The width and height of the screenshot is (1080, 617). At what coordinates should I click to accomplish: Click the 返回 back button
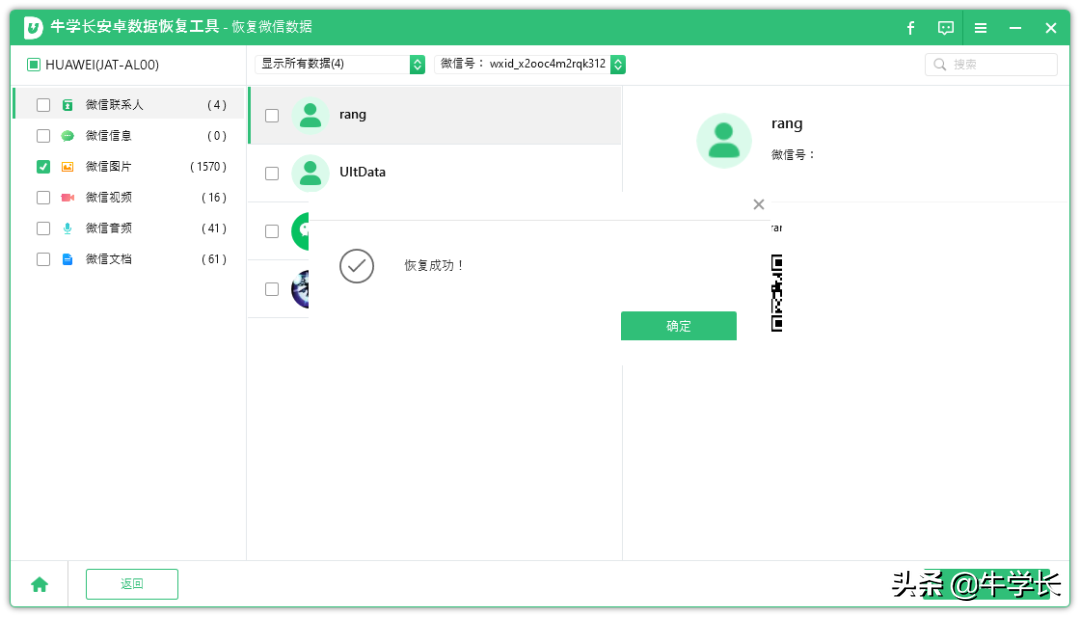click(132, 585)
